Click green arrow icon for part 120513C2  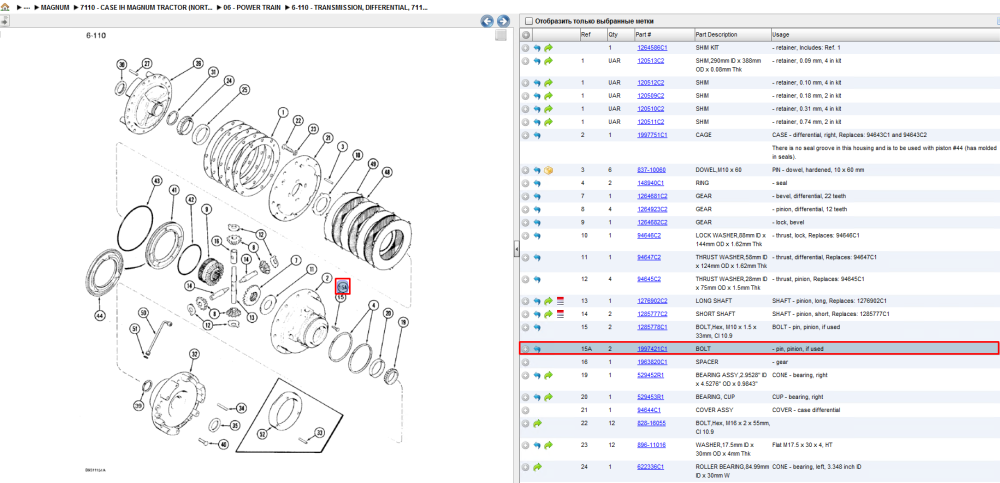[548, 61]
